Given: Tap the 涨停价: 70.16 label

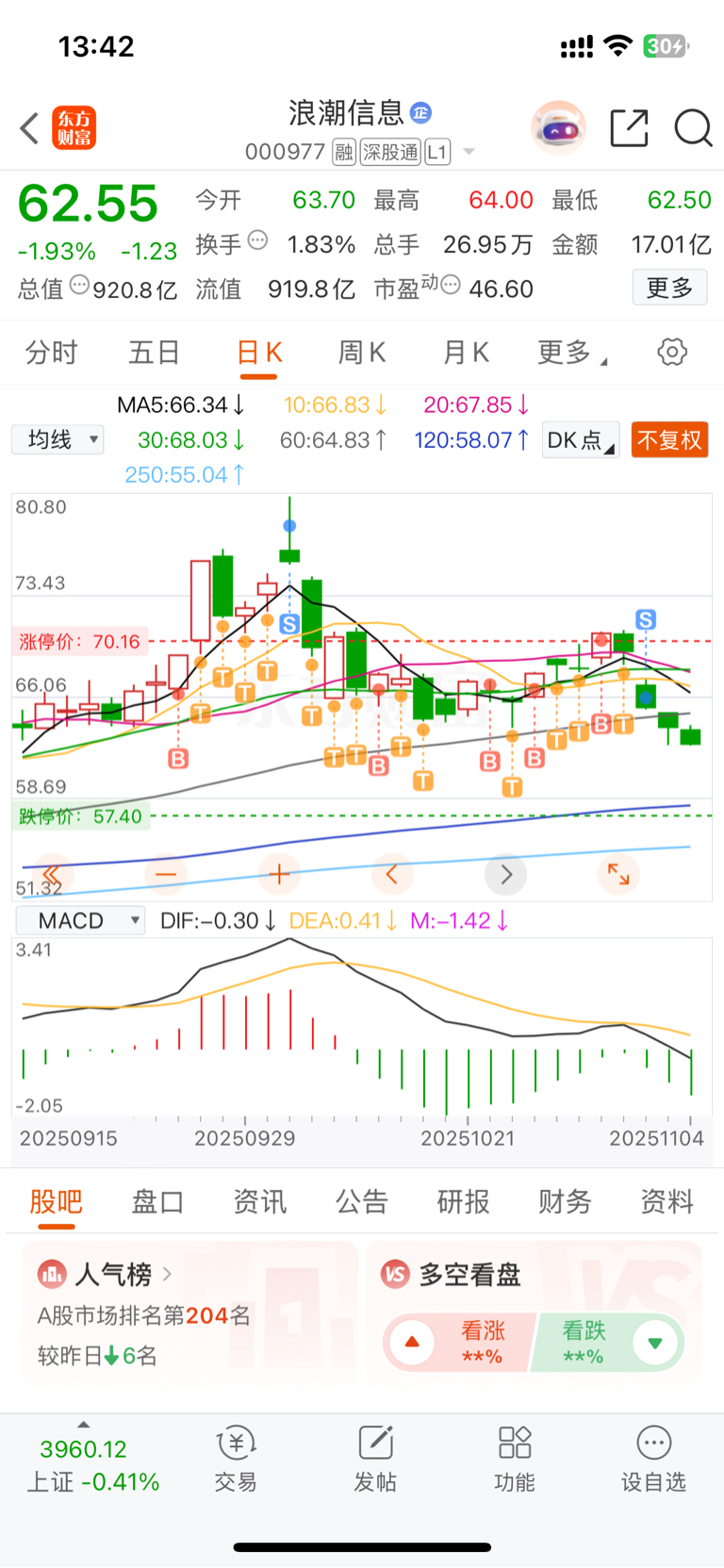Looking at the screenshot, I should pyautogui.click(x=79, y=642).
